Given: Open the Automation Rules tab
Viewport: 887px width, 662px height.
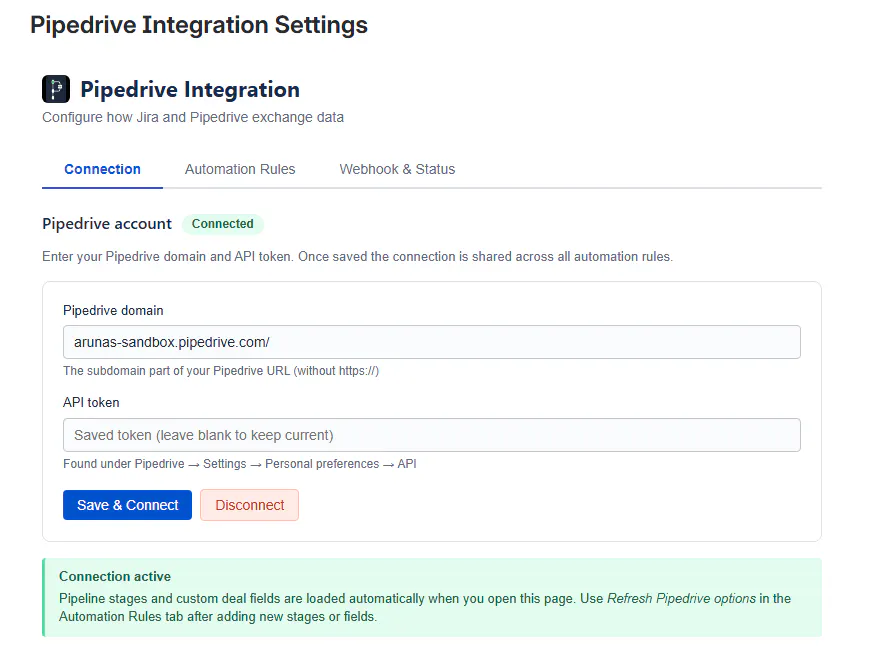Looking at the screenshot, I should click(240, 169).
